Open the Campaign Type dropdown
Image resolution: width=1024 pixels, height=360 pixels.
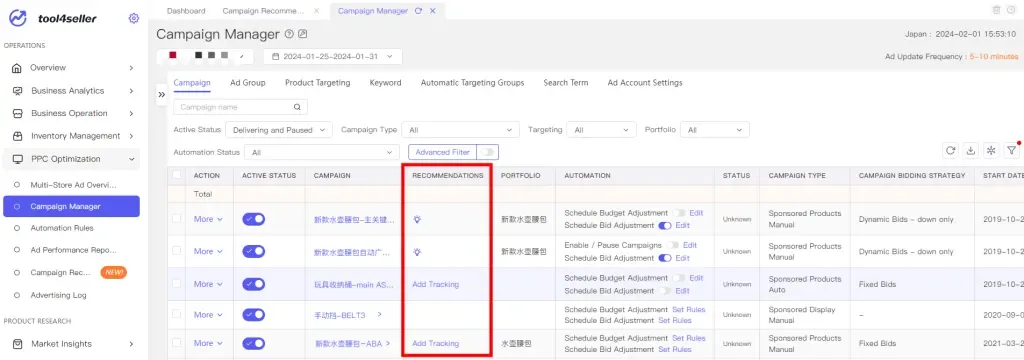(x=460, y=130)
